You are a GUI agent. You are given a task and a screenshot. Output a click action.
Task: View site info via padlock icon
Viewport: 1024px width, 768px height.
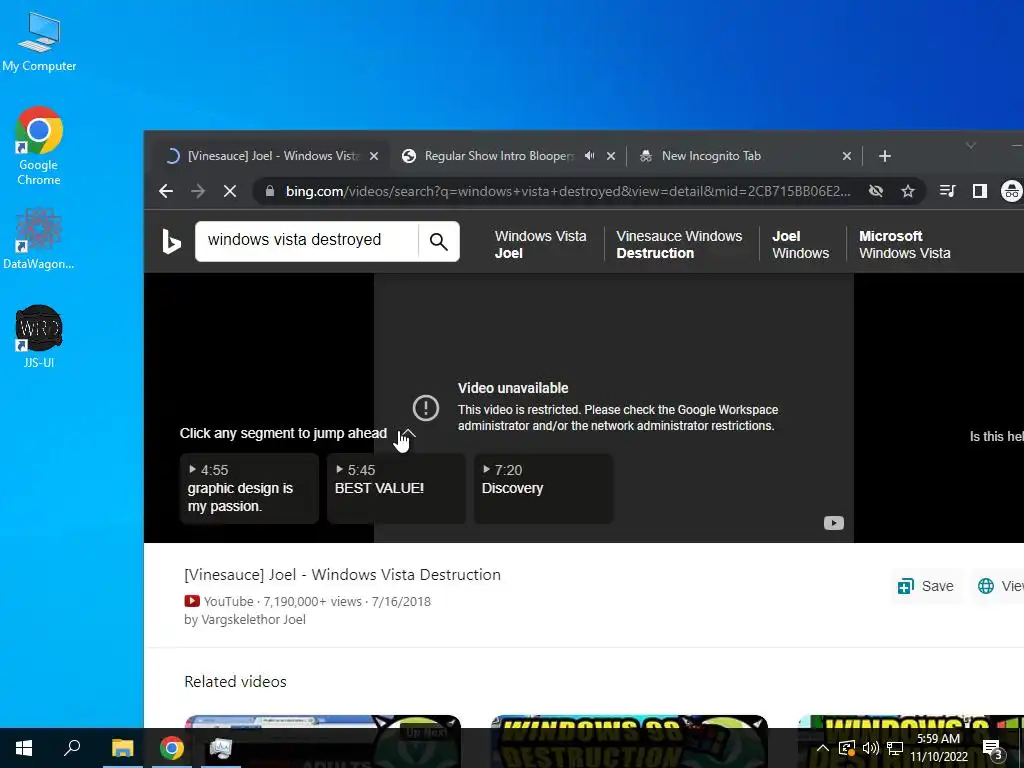click(269, 191)
